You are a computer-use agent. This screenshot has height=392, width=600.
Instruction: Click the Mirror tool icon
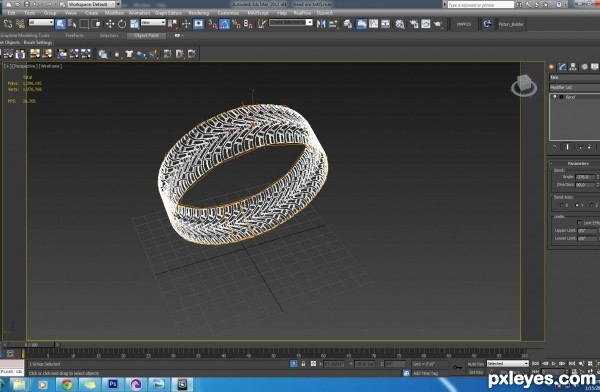(321, 24)
